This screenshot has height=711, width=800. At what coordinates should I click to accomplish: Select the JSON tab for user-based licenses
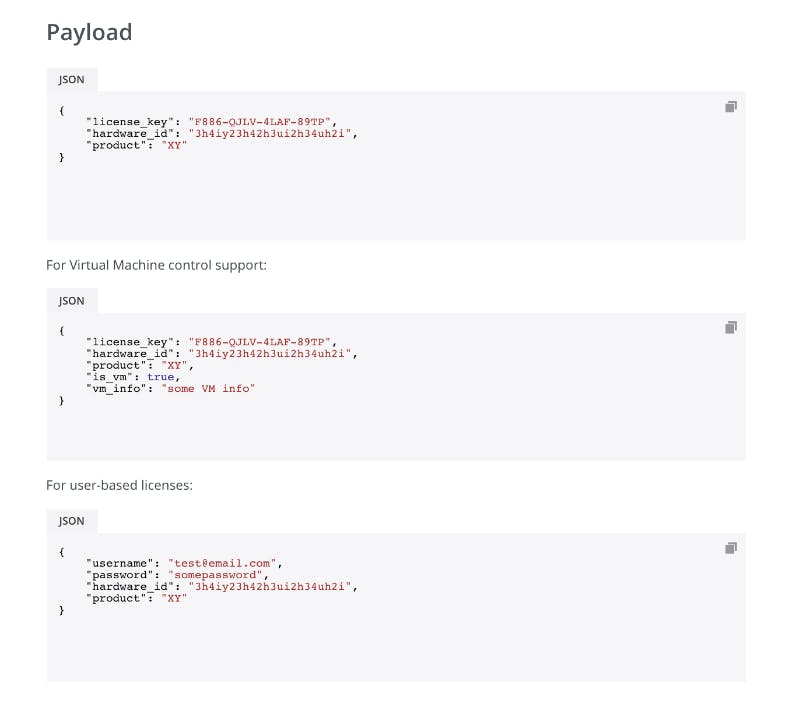(x=71, y=521)
